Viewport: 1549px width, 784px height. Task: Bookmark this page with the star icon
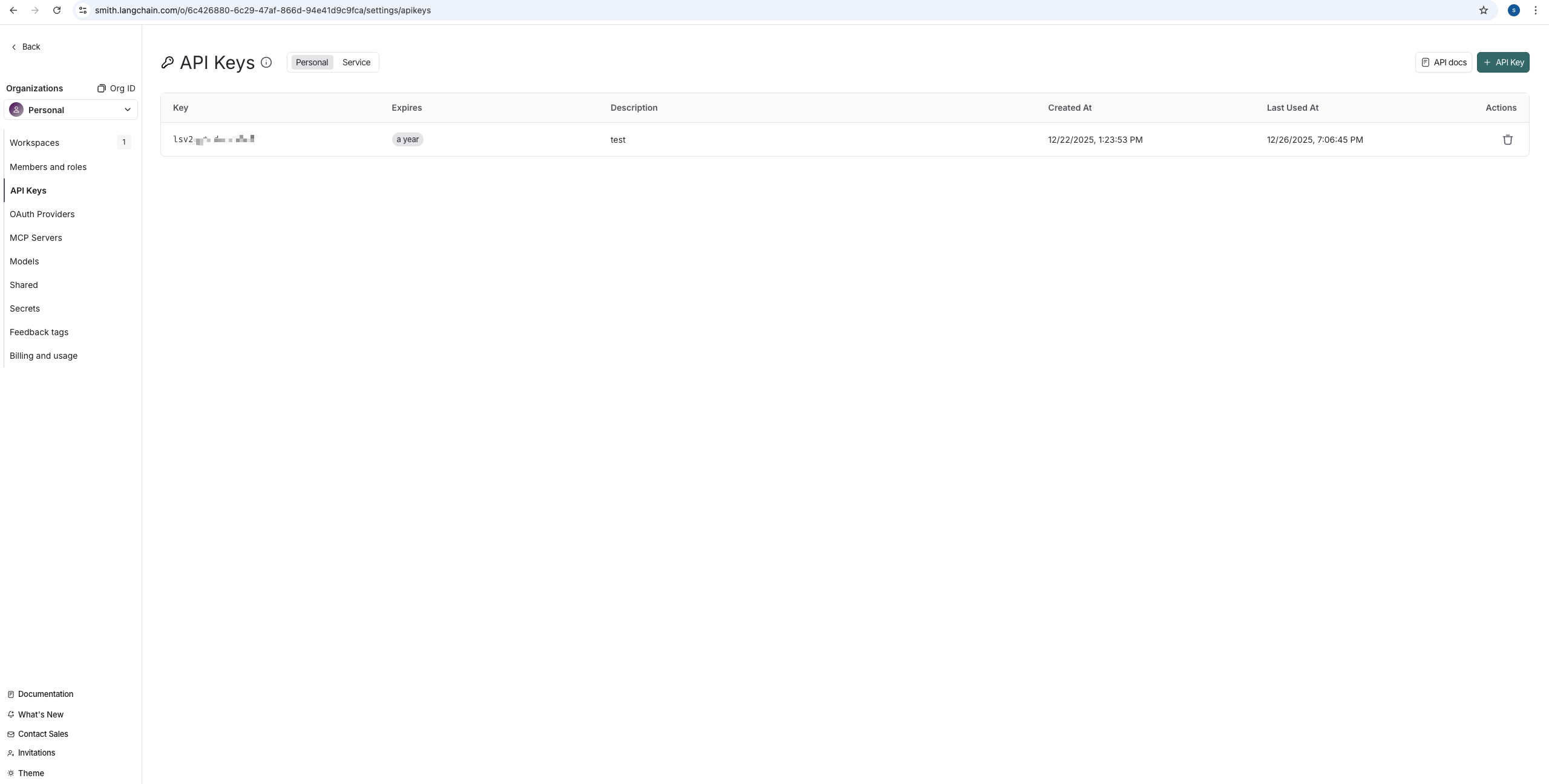tap(1483, 10)
